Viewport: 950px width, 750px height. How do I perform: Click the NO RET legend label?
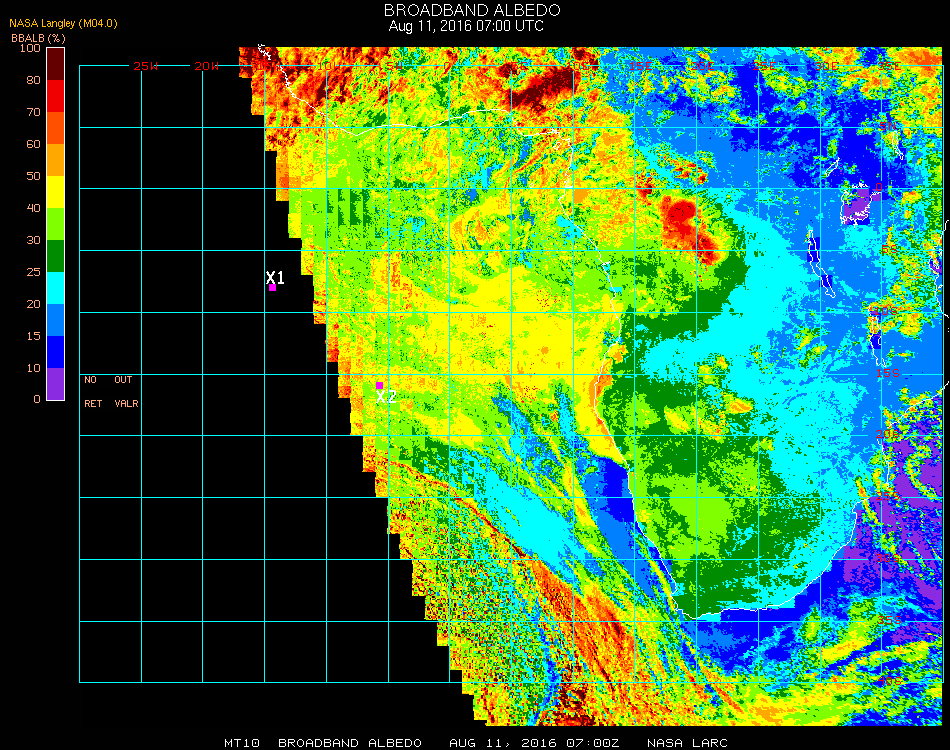[x=93, y=391]
